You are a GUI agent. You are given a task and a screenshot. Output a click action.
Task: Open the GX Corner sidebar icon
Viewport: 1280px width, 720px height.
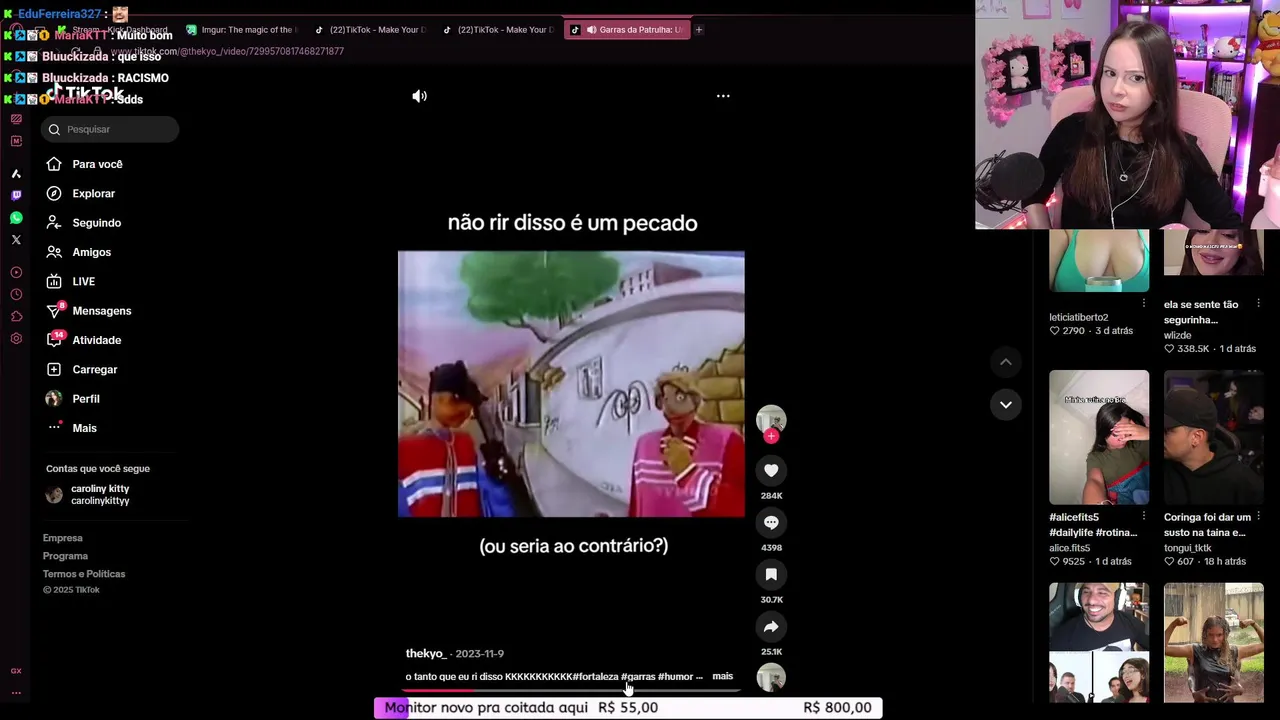click(x=16, y=671)
